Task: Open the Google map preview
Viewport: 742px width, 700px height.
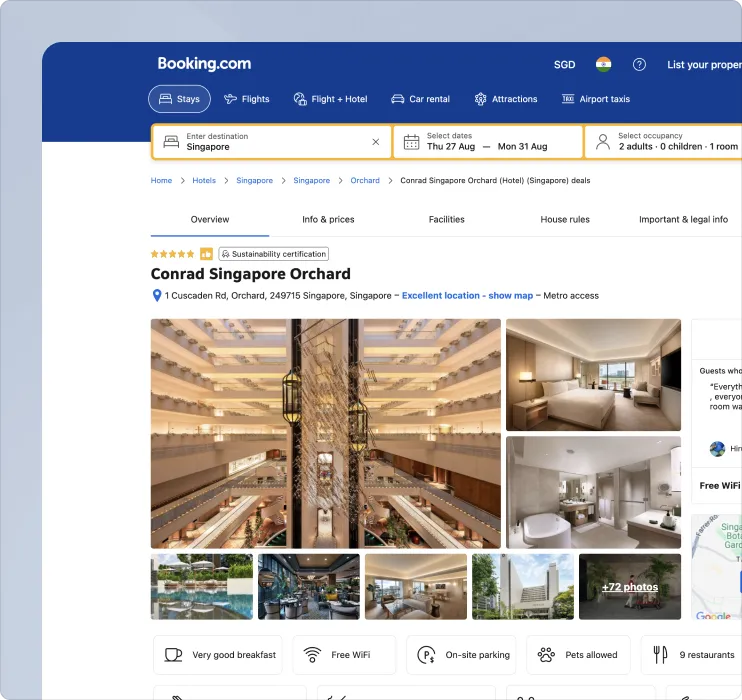Action: (x=716, y=567)
